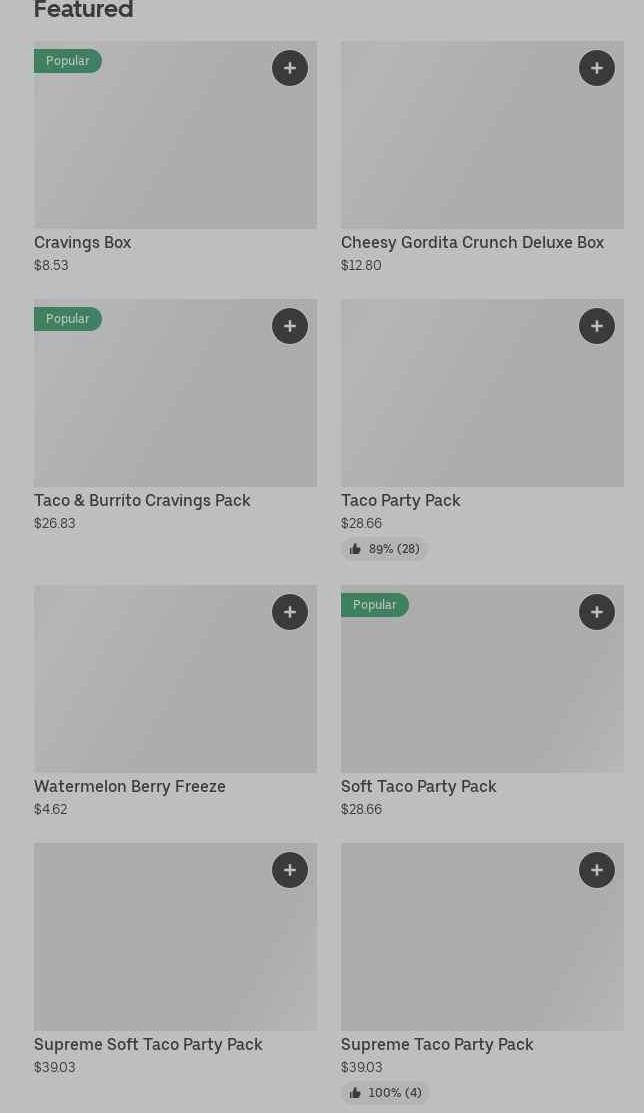Click plus icon on Supreme Taco Party Pack
Image resolution: width=644 pixels, height=1113 pixels.
click(x=597, y=870)
